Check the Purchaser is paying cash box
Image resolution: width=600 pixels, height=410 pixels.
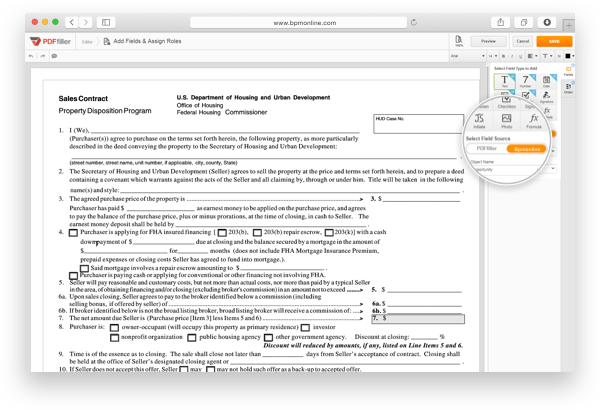coord(73,276)
